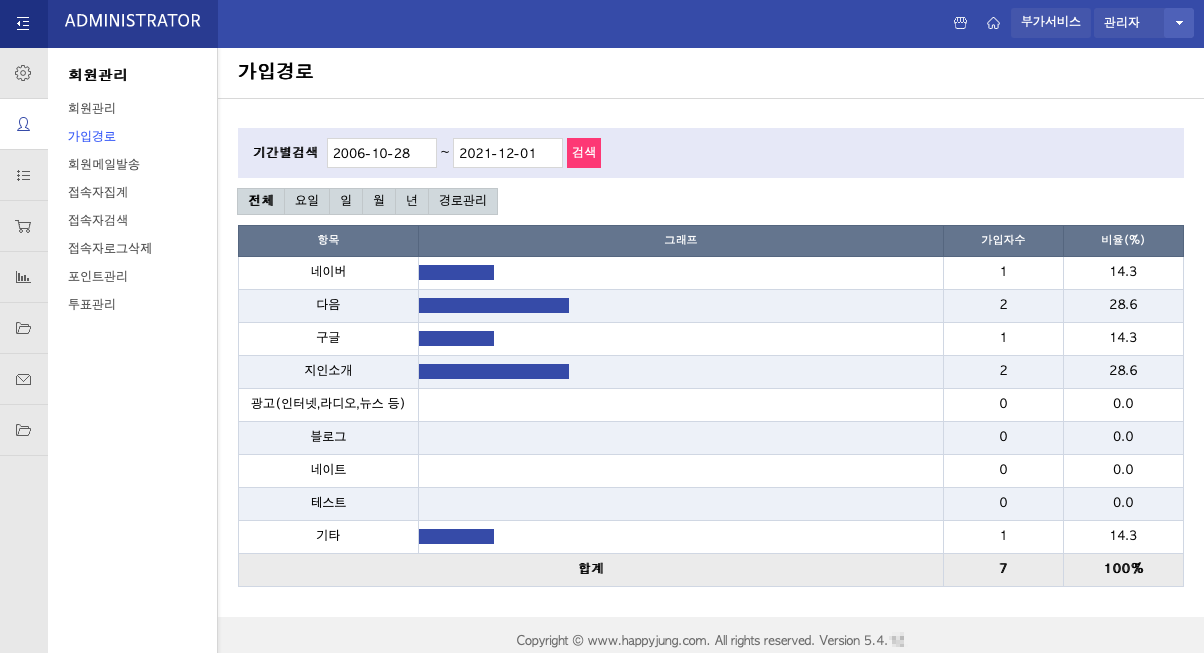Open the settings gear icon in sidebar
The height and width of the screenshot is (653, 1204).
pos(23,72)
